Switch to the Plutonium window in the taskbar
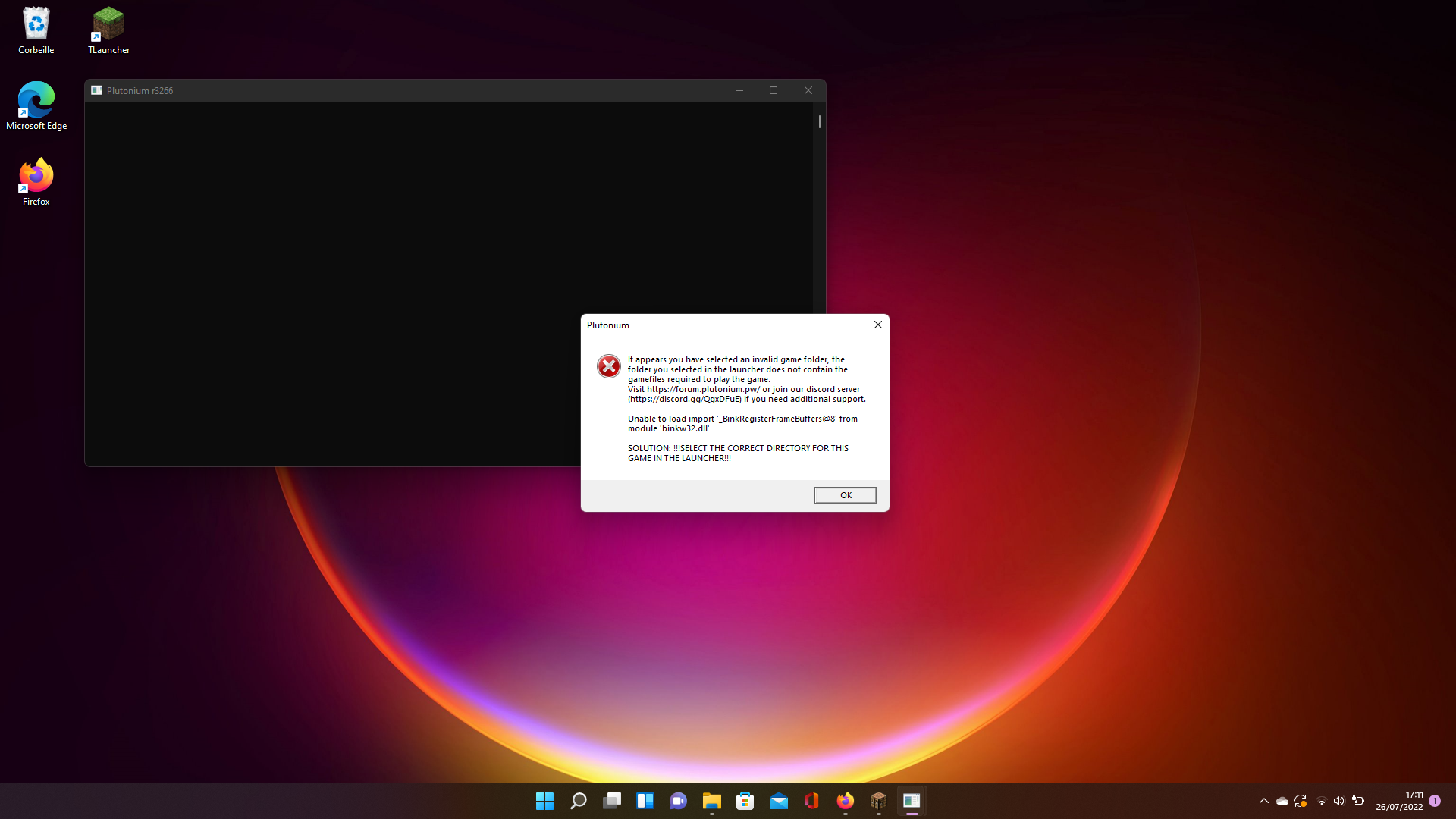Image resolution: width=1456 pixels, height=819 pixels. click(912, 801)
